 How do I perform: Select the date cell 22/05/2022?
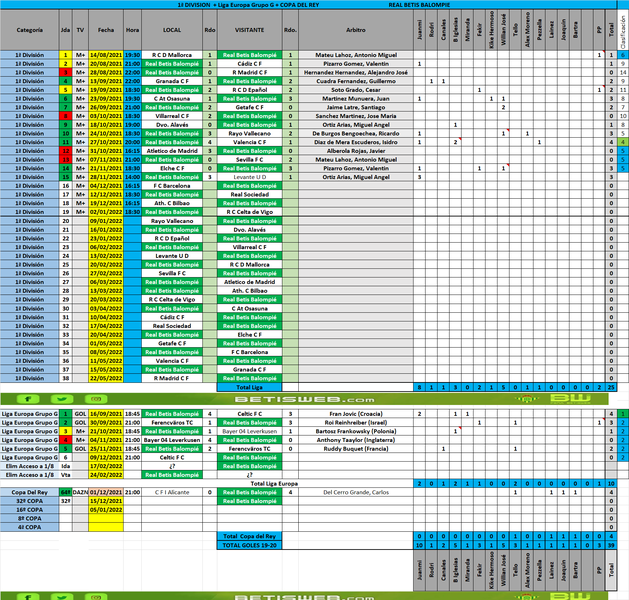click(x=106, y=378)
